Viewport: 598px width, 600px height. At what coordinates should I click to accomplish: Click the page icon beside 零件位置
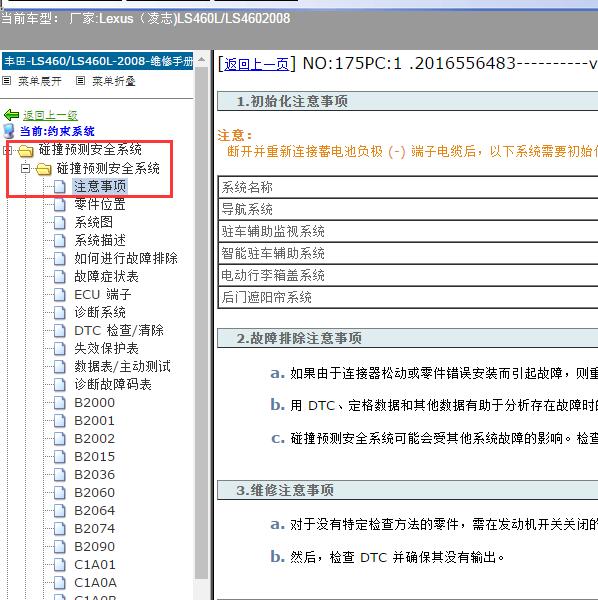(60, 205)
